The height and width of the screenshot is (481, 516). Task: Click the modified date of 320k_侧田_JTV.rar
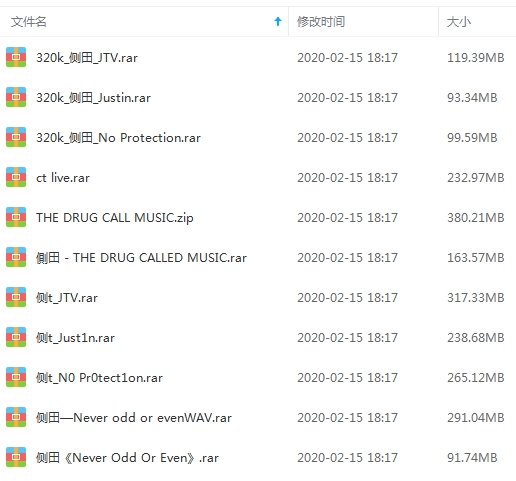[x=347, y=58]
